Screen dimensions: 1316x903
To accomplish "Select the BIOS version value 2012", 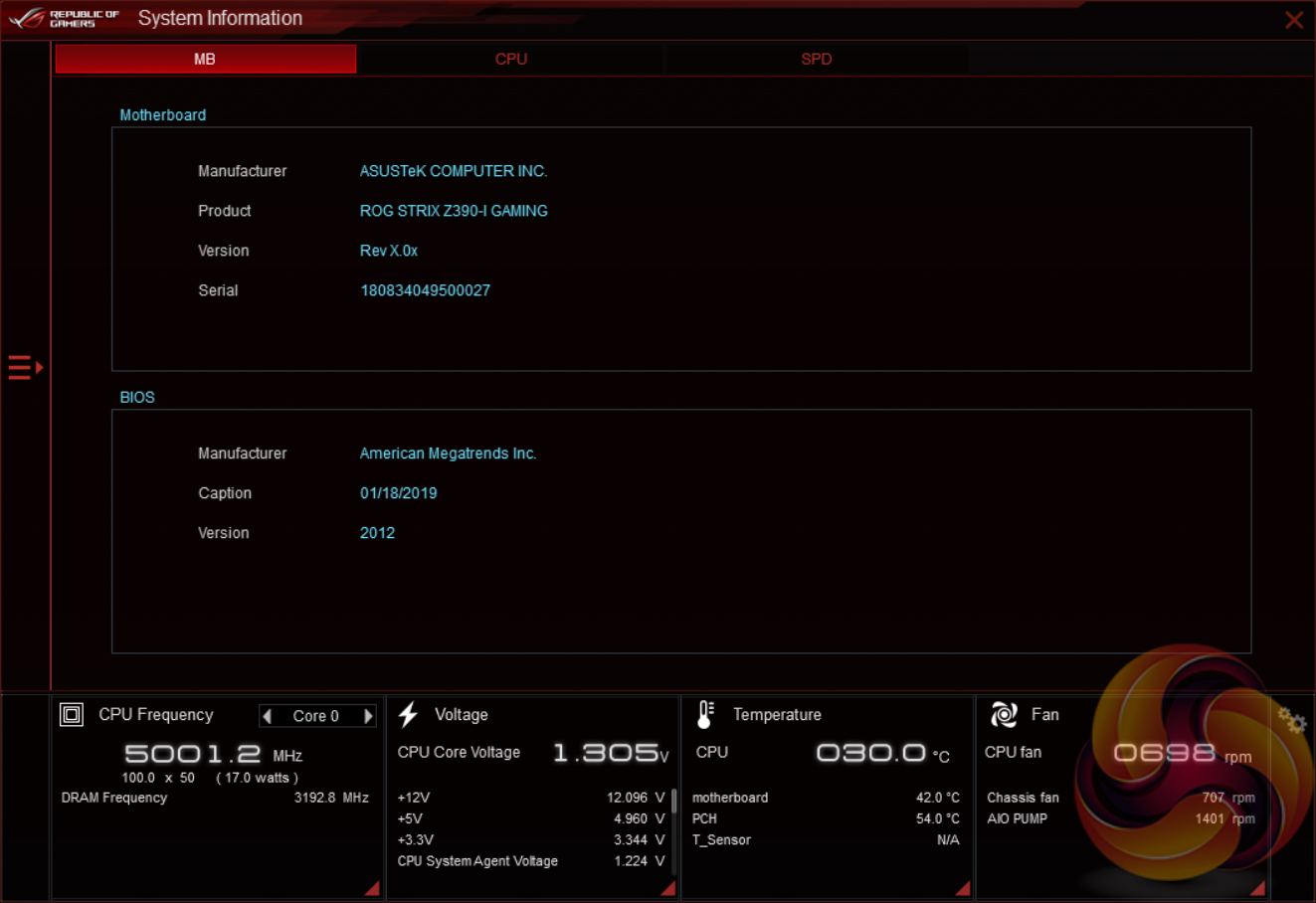I will 378,533.
